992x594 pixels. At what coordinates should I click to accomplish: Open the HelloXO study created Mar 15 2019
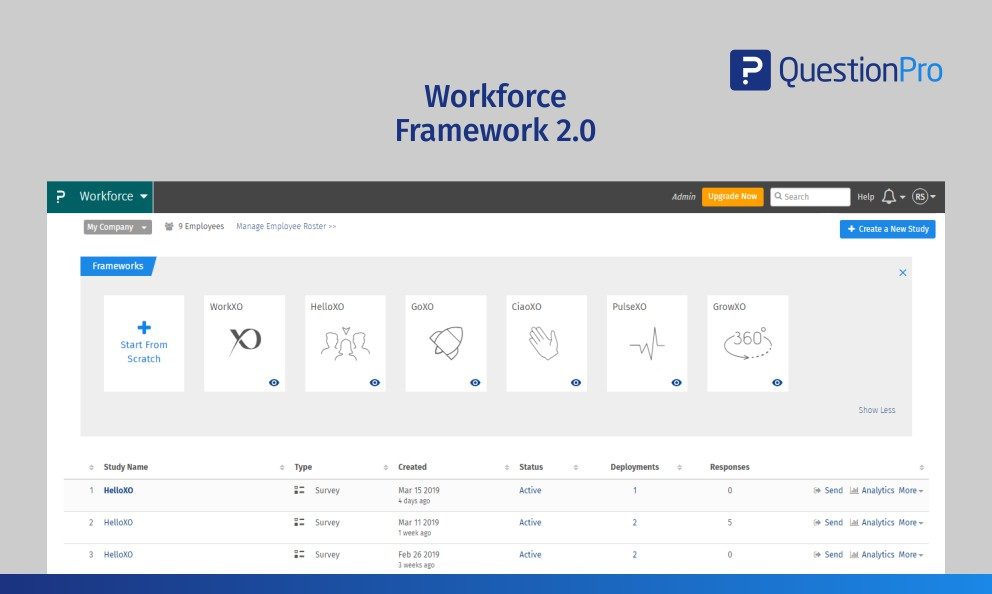(x=118, y=490)
